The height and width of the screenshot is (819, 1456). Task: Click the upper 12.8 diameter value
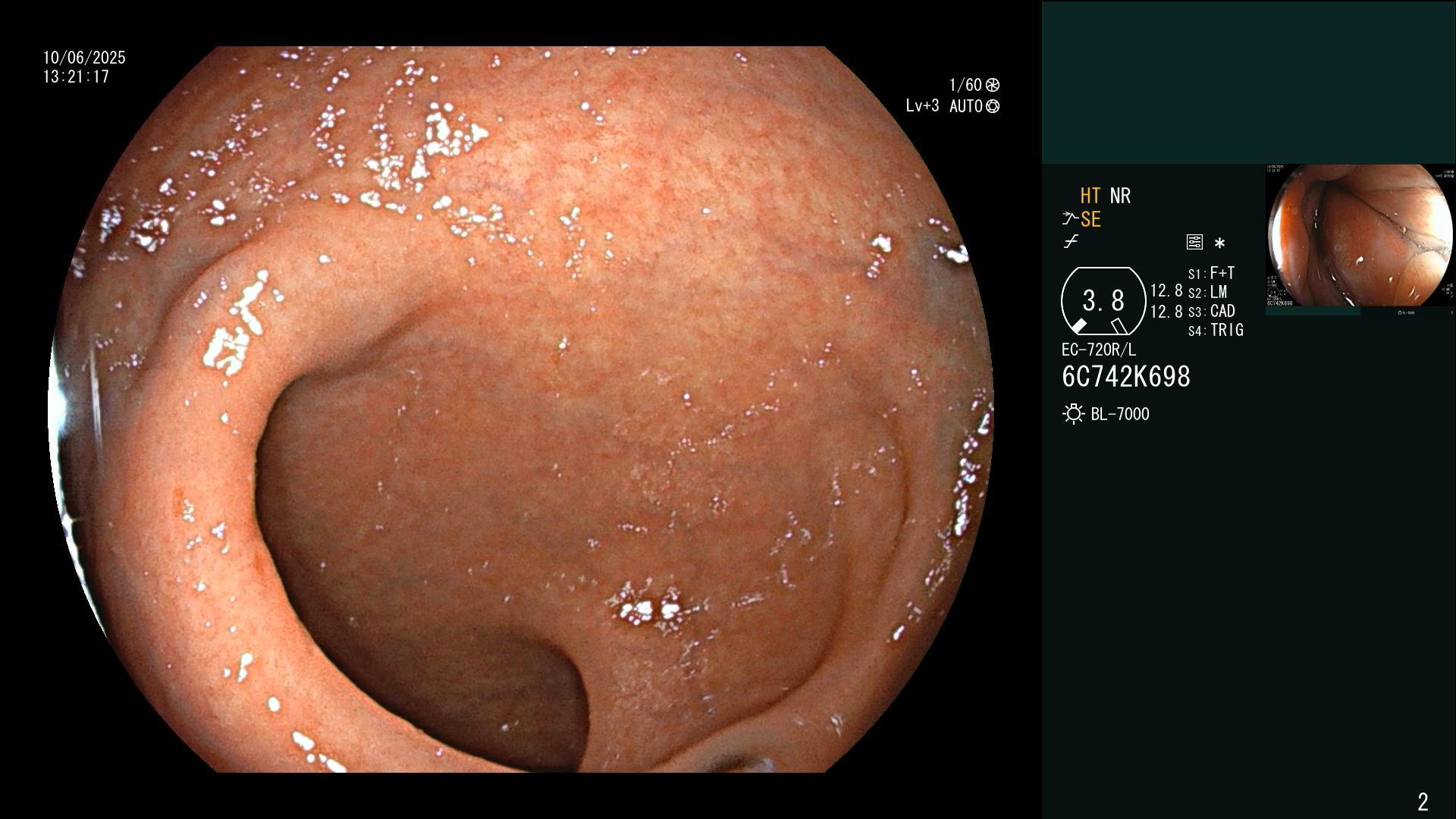pyautogui.click(x=1166, y=290)
